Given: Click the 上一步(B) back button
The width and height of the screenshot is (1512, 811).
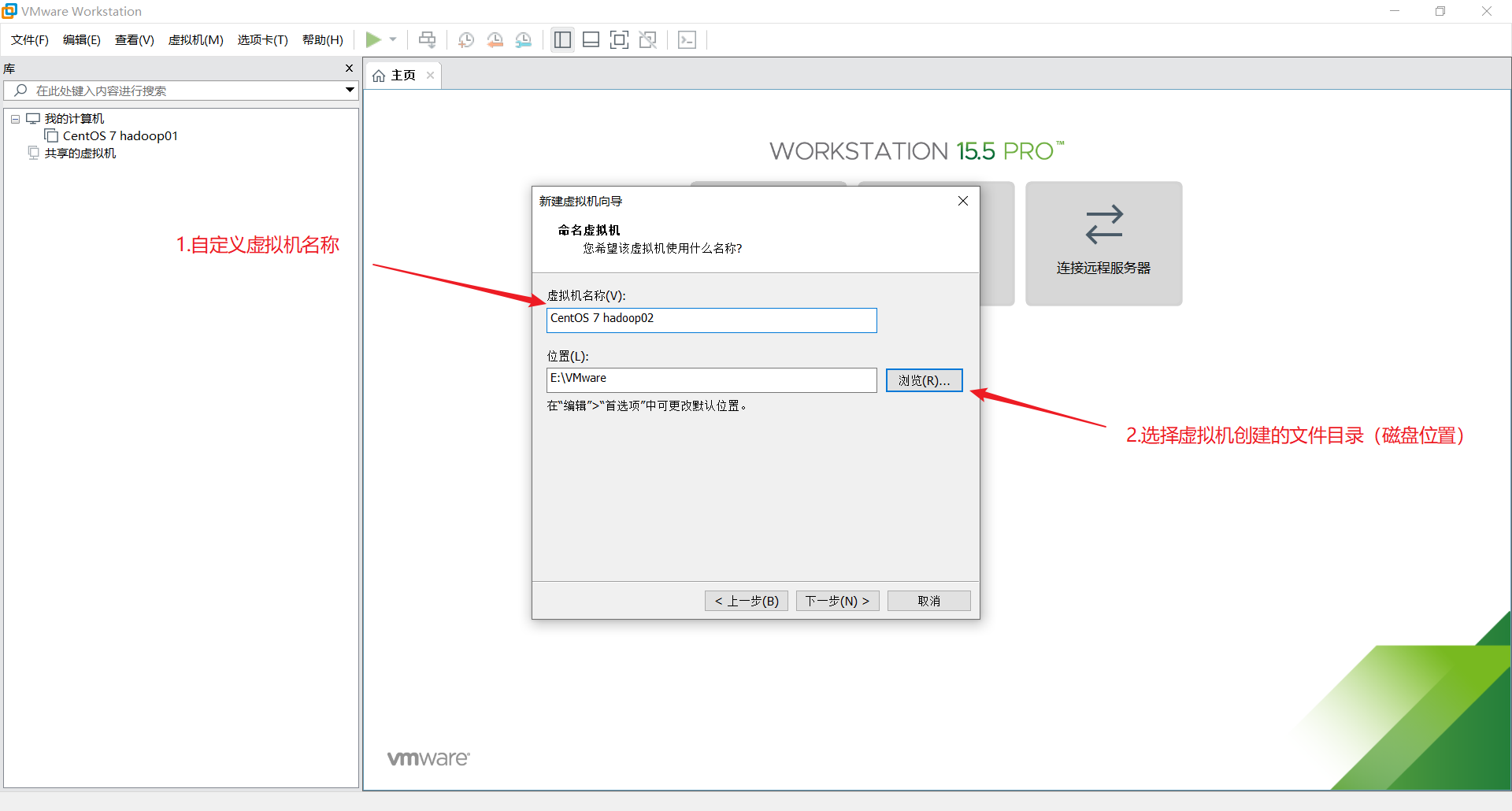Looking at the screenshot, I should pyautogui.click(x=746, y=601).
